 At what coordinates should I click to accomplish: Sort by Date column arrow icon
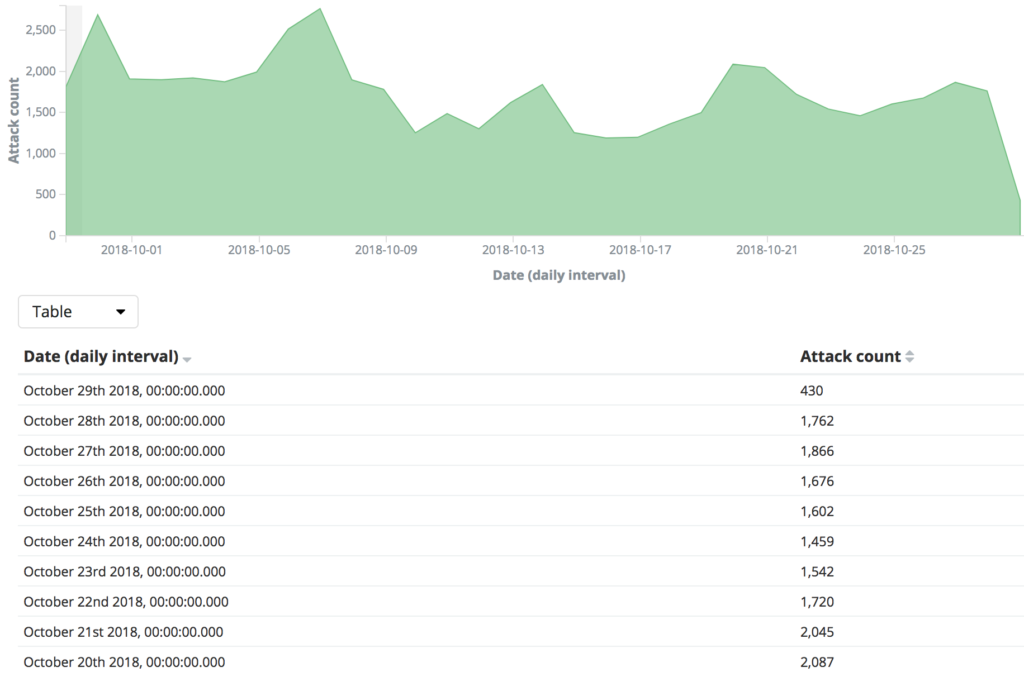tap(187, 359)
